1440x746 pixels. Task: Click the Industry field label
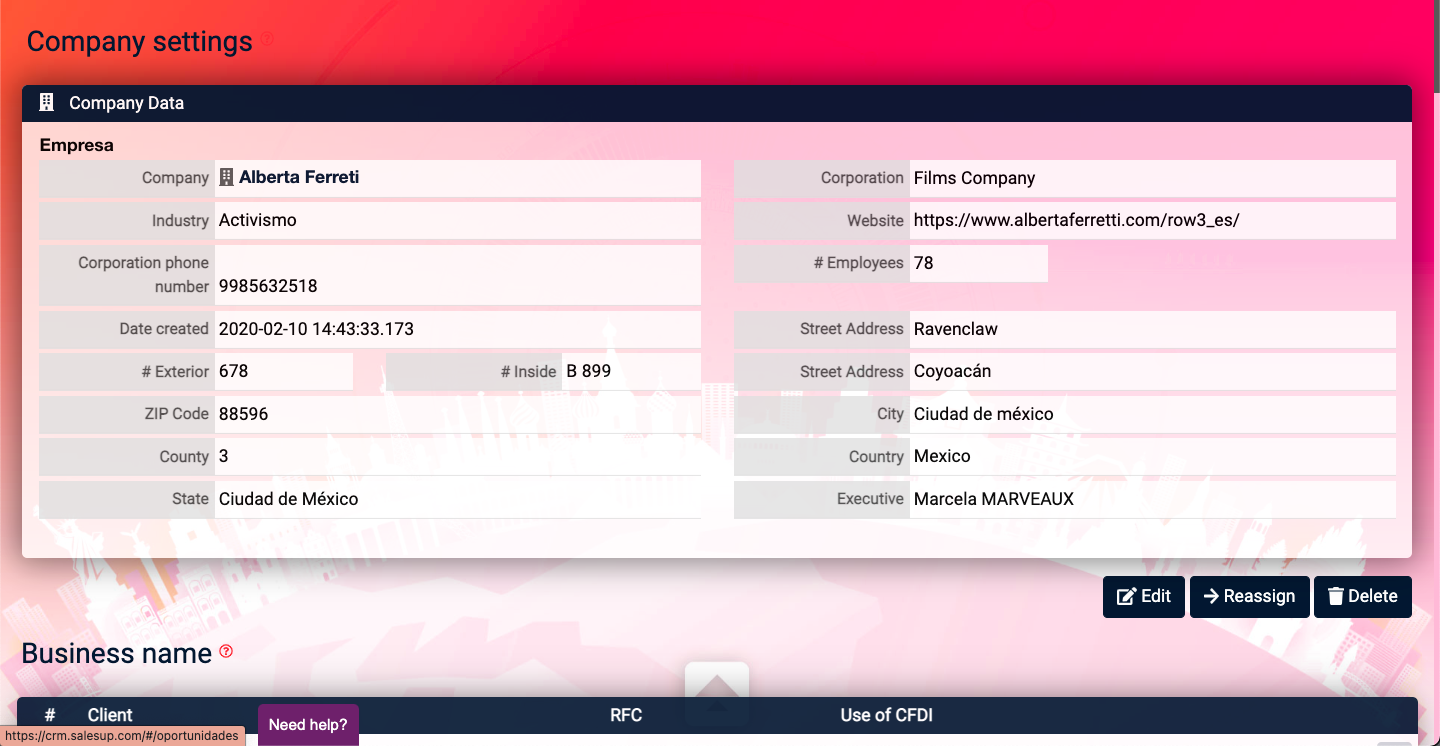point(181,220)
